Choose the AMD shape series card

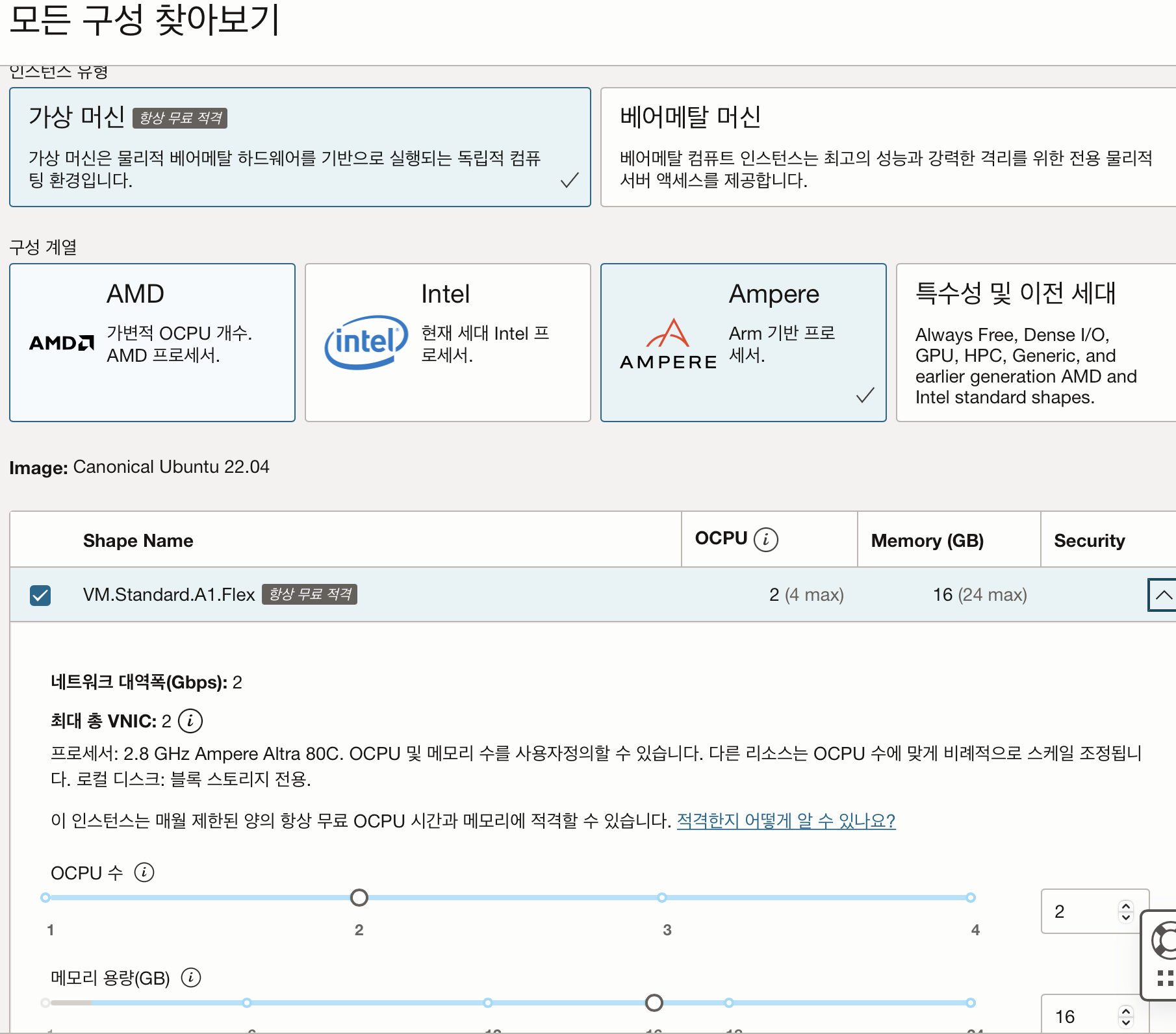point(153,342)
